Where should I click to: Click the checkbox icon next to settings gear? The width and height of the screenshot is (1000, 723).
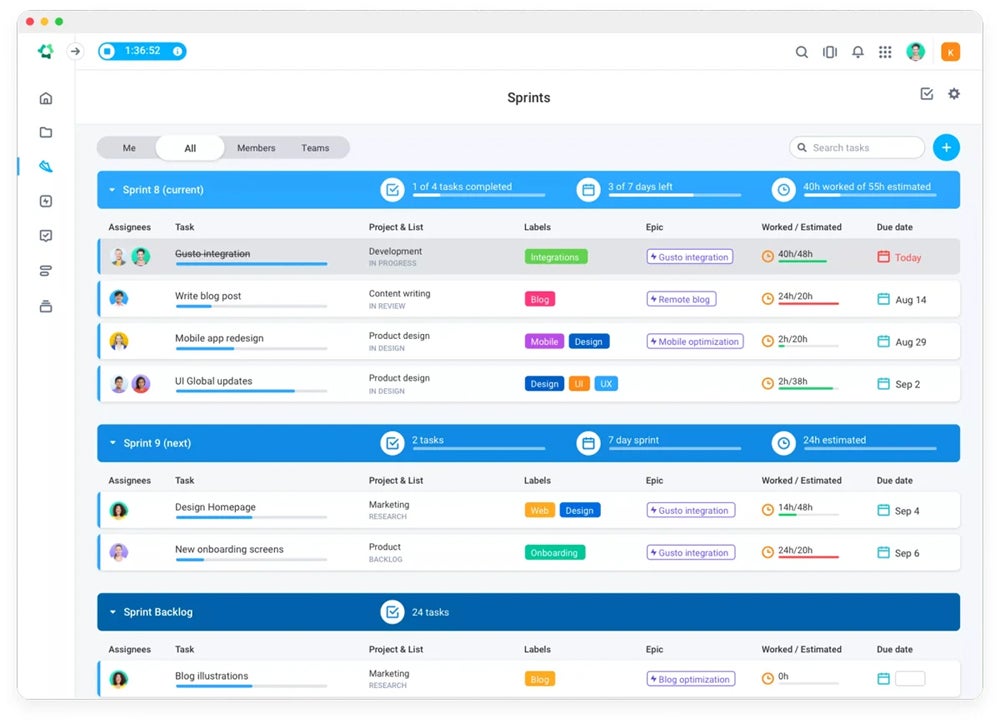pyautogui.click(x=927, y=94)
